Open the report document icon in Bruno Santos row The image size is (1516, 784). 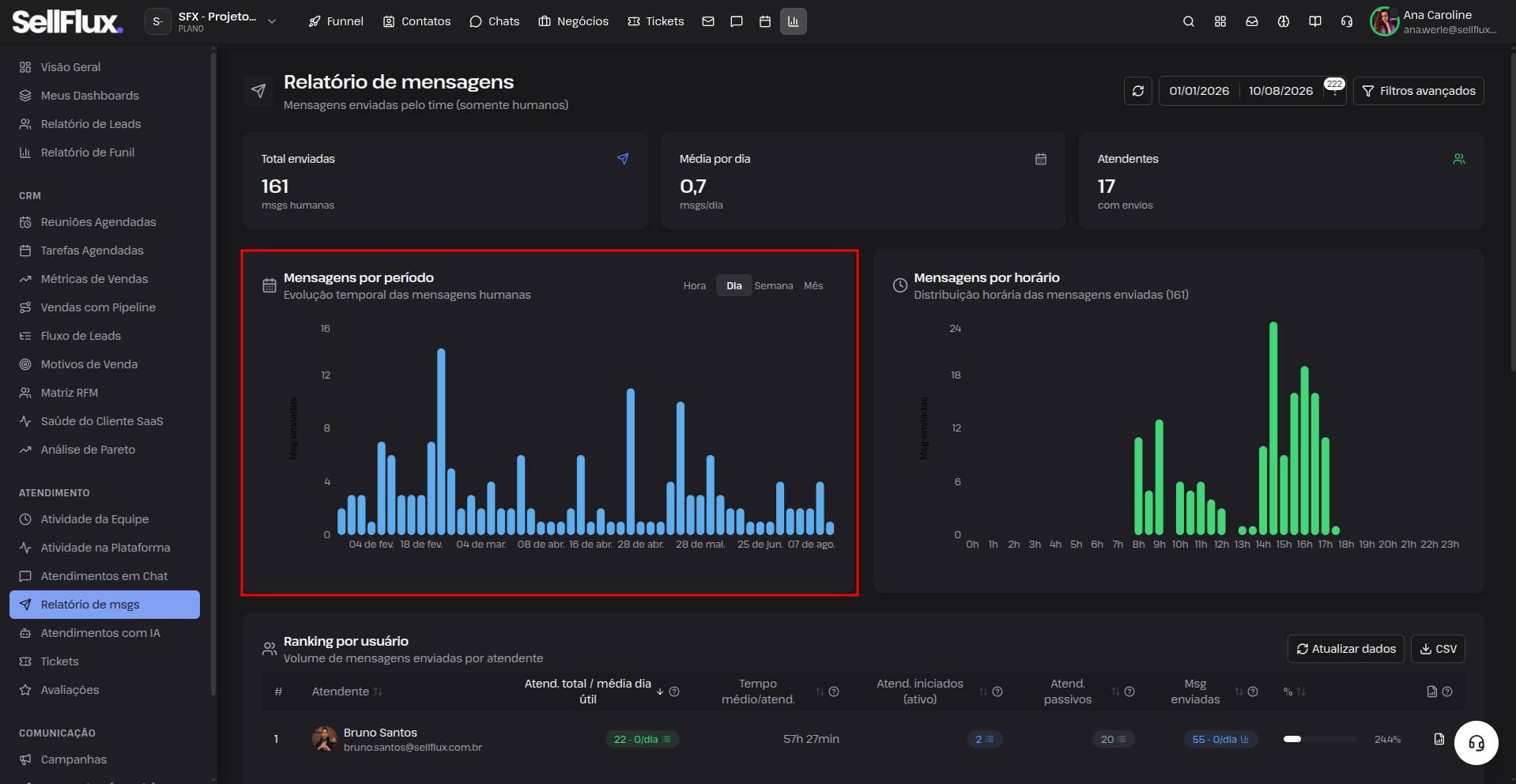(x=1439, y=739)
